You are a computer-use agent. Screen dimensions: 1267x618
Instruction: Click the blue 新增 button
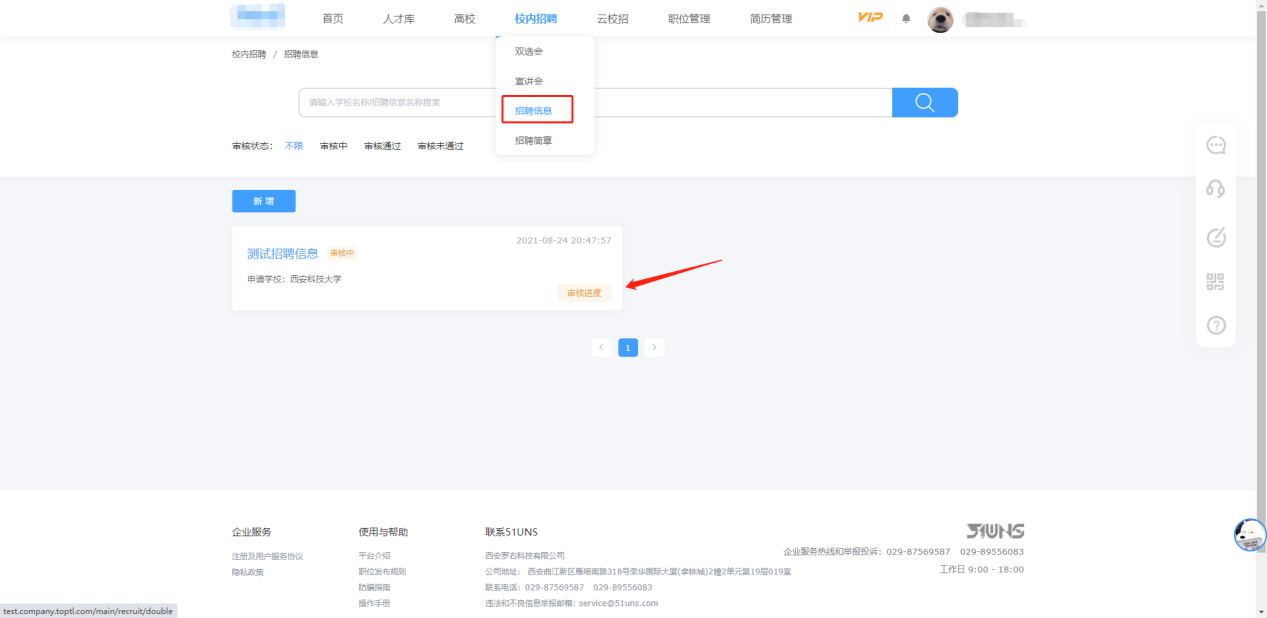(263, 201)
